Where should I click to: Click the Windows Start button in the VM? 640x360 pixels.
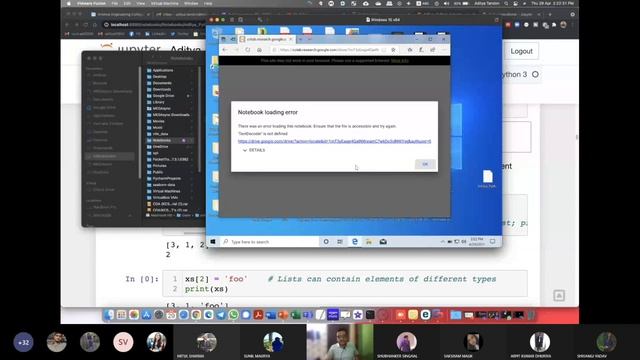[x=213, y=242]
